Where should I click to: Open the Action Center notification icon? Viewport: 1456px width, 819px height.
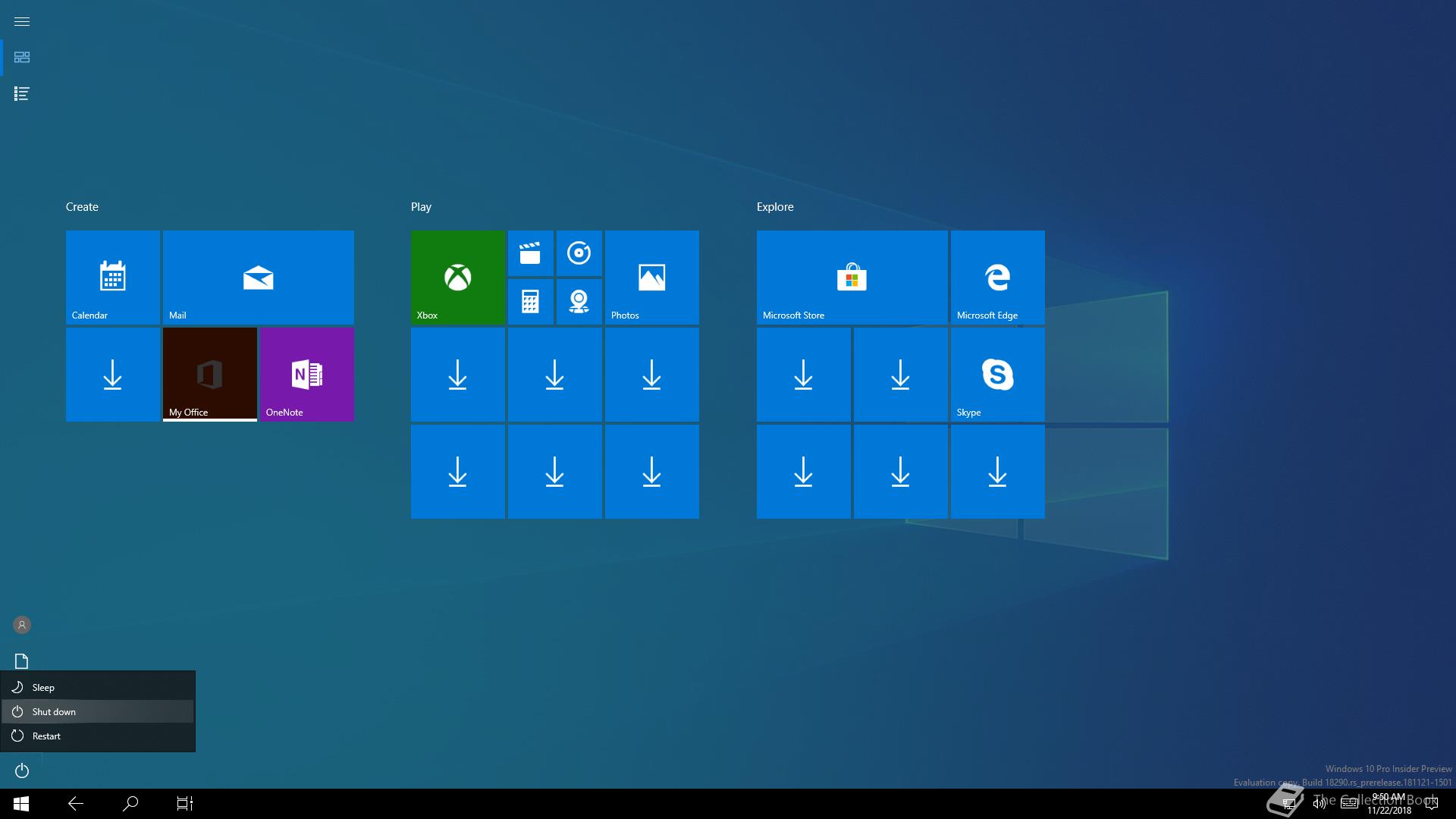click(x=1432, y=804)
